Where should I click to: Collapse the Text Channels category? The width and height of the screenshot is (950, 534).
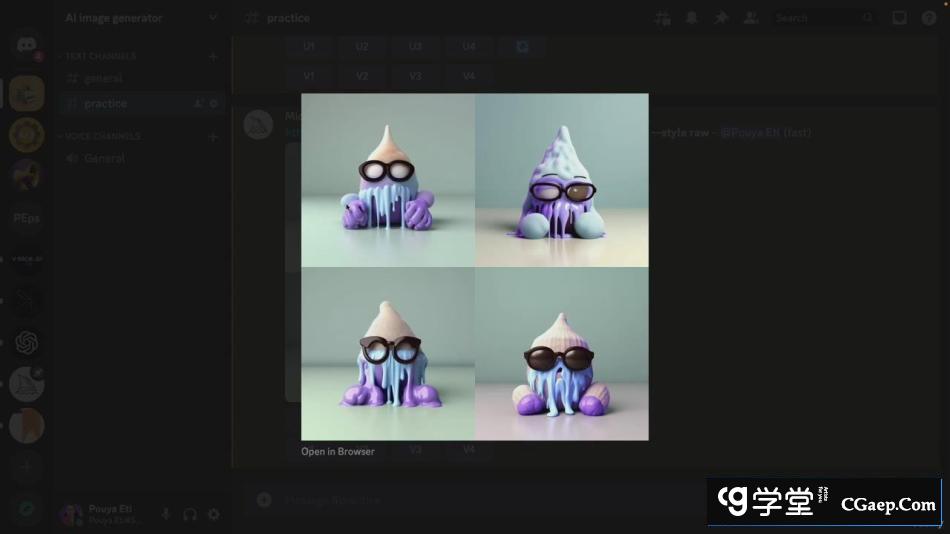[x=100, y=56]
